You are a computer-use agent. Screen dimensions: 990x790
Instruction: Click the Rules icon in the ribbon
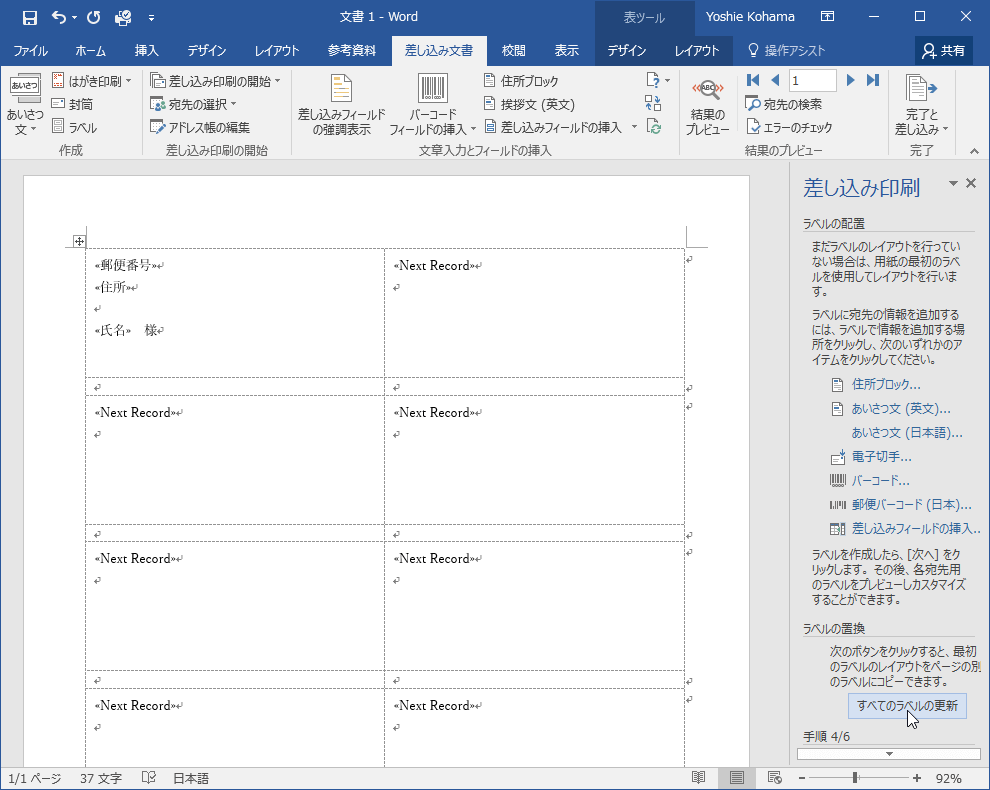coord(657,80)
